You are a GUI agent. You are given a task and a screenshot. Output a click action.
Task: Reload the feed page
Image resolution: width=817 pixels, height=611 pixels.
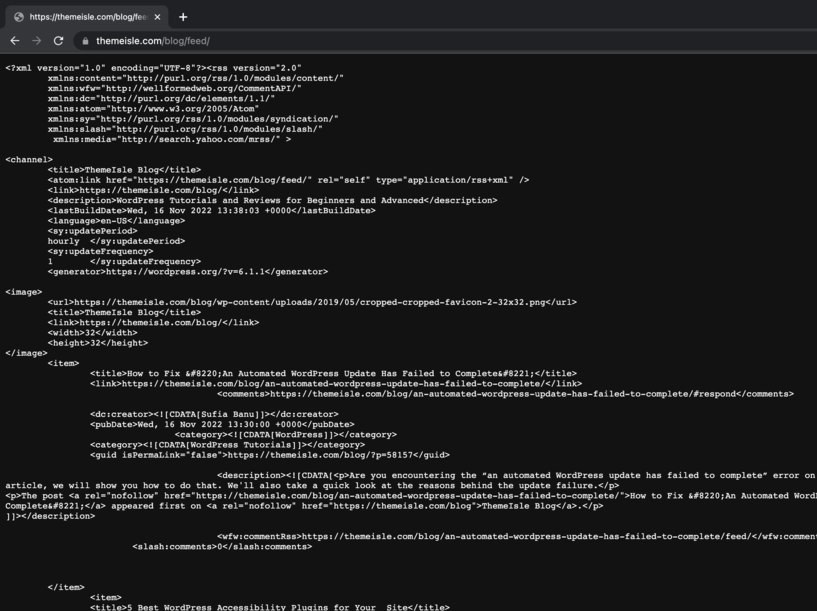[x=60, y=40]
